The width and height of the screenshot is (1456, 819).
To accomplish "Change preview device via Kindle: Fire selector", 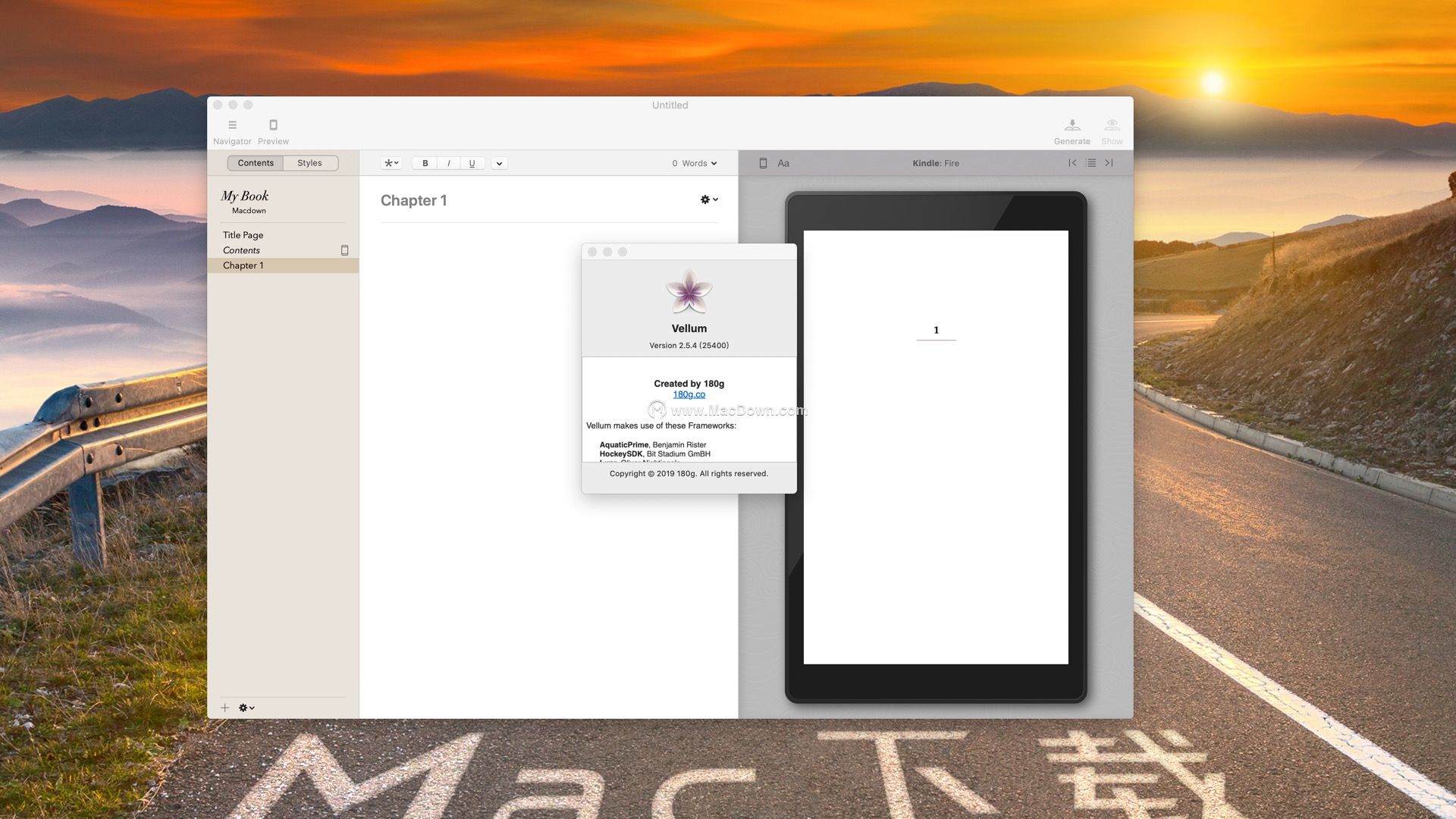I will tap(936, 162).
